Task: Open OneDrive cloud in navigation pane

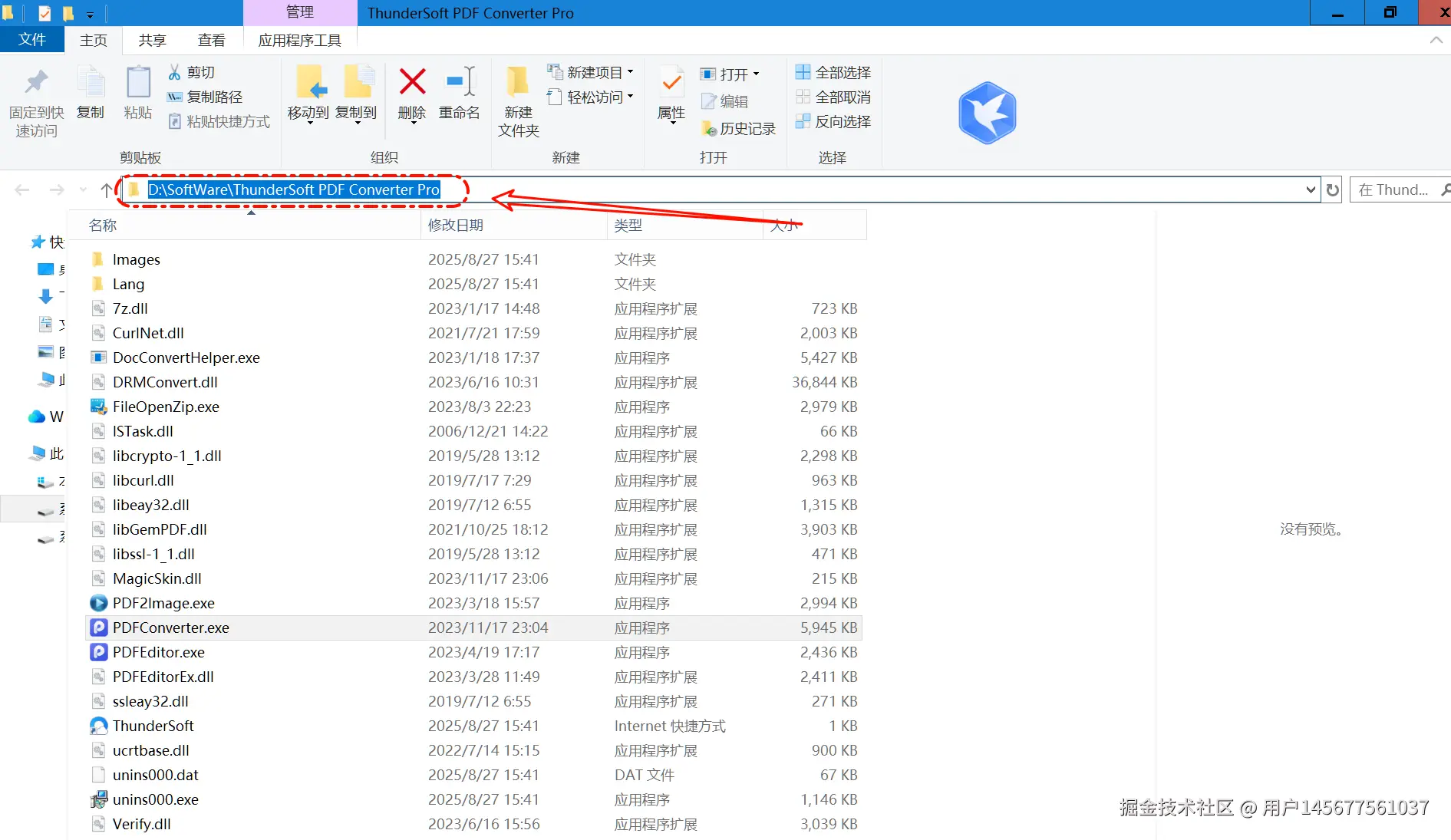Action: pos(46,417)
